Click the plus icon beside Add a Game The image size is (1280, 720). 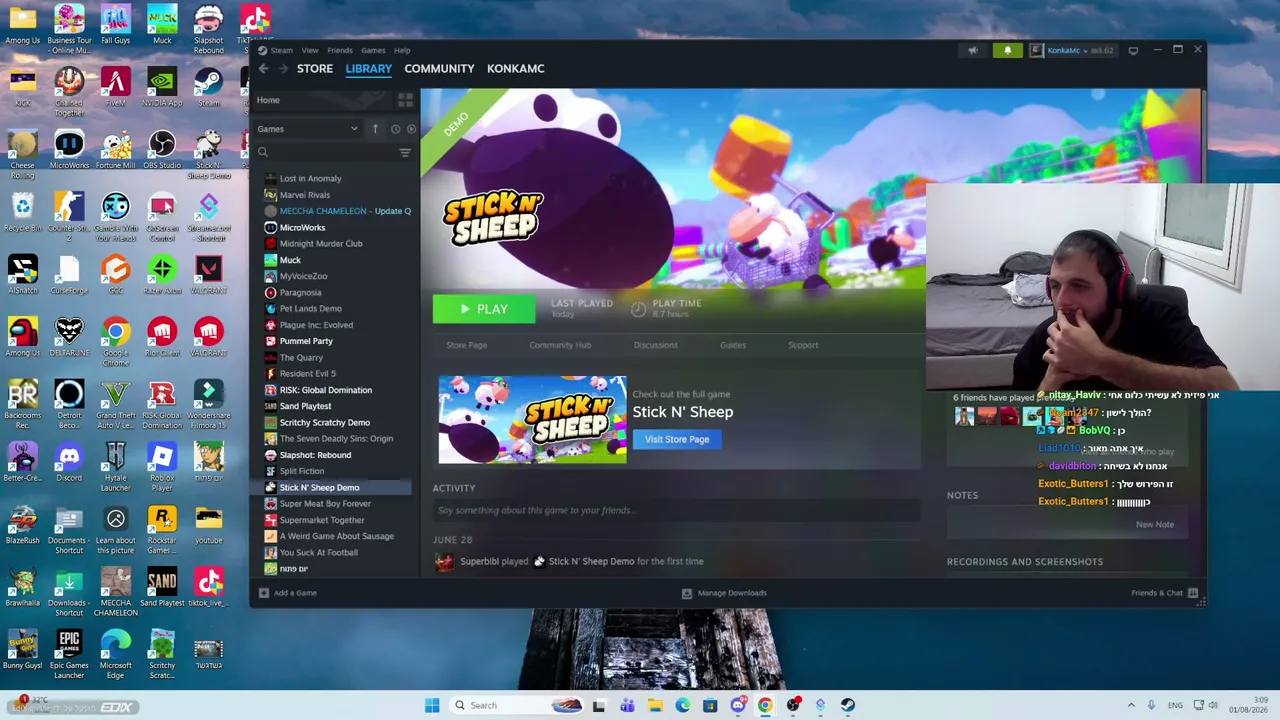[263, 593]
